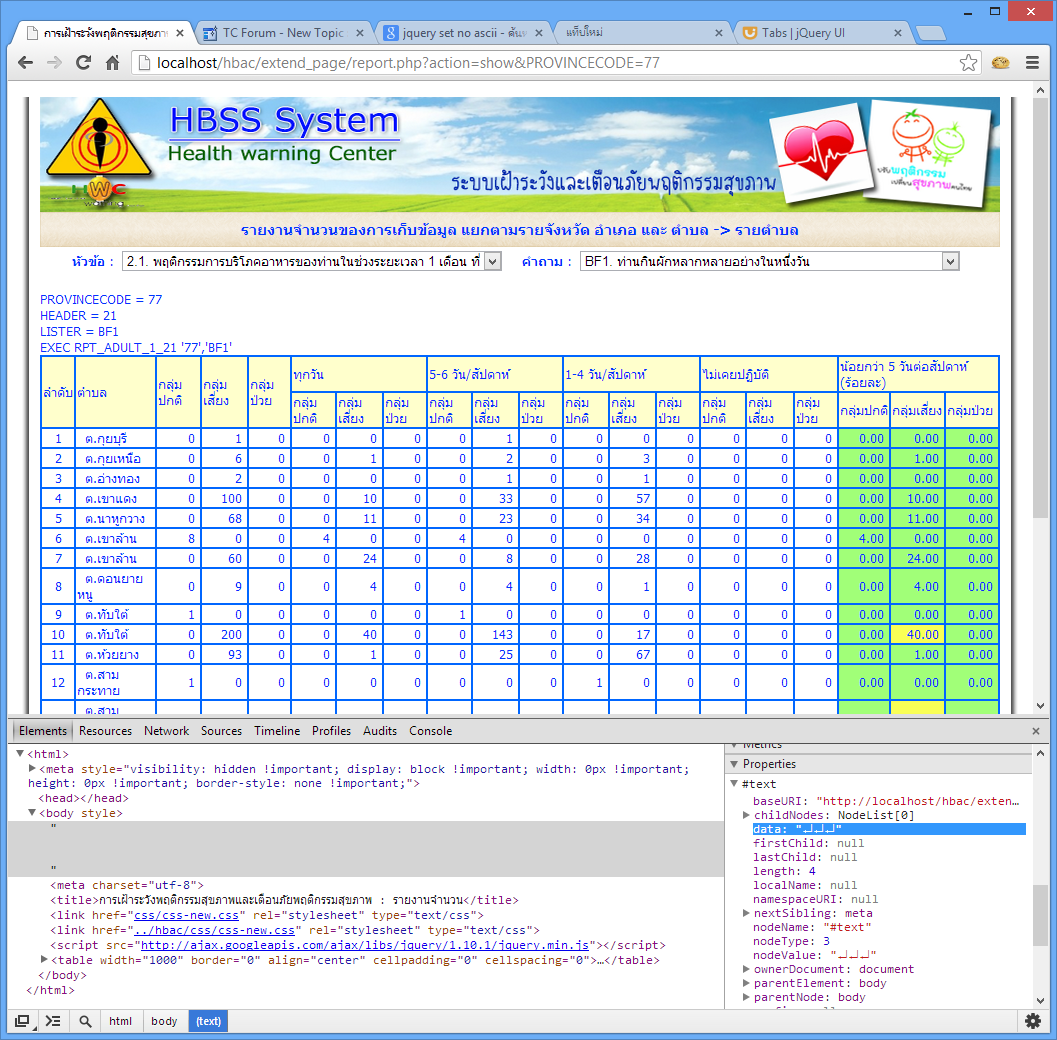Viewport: 1057px width, 1040px height.
Task: Close the DevTools panel
Action: coord(1035,731)
